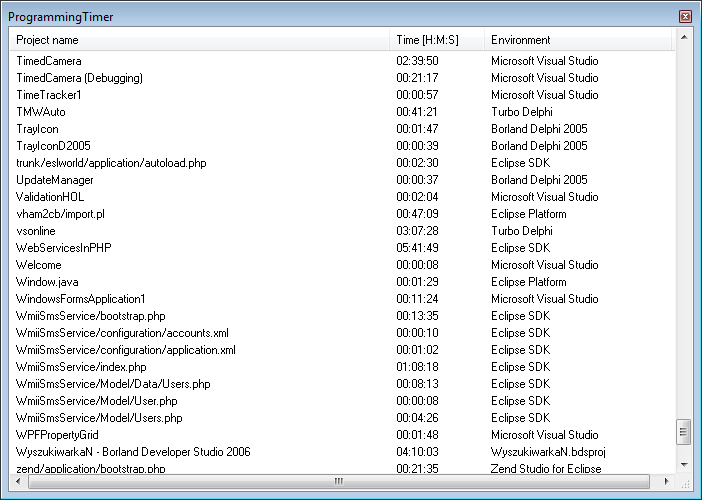This screenshot has width=702, height=500.
Task: Click the horizontal scrollbar thumb
Action: (339, 481)
